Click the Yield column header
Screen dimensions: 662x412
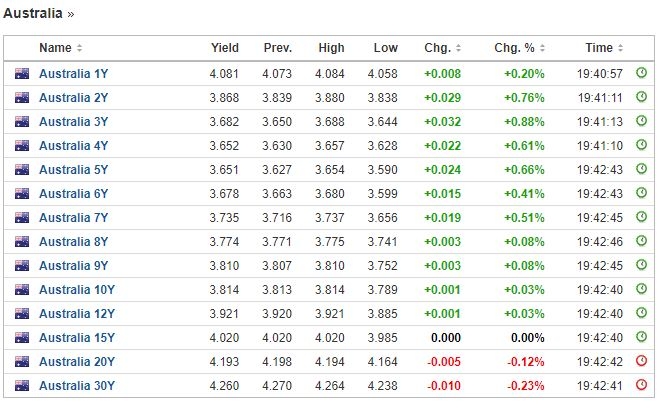(225, 48)
